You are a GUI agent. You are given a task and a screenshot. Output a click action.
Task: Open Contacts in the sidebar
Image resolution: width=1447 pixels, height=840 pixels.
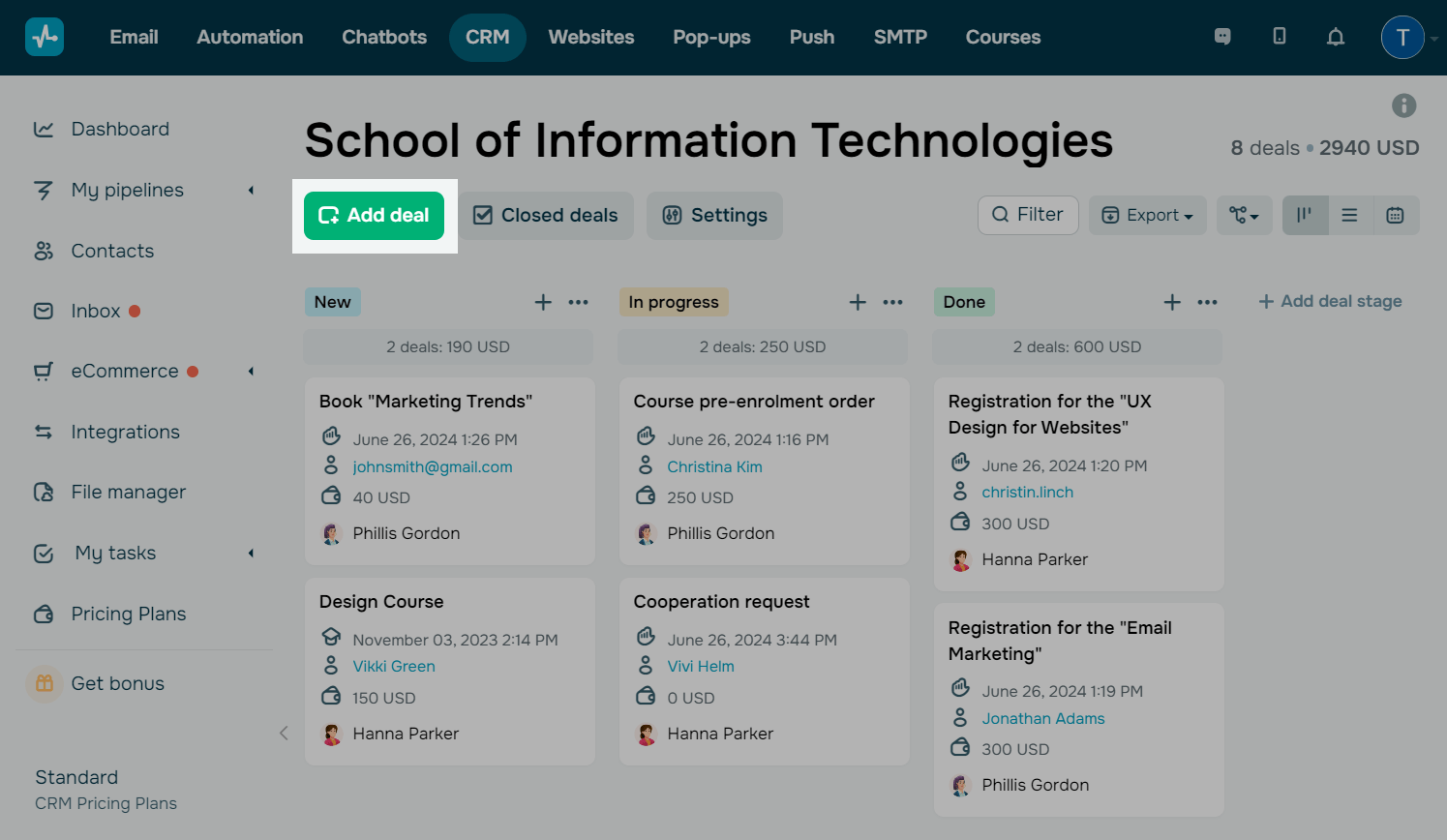click(x=112, y=251)
